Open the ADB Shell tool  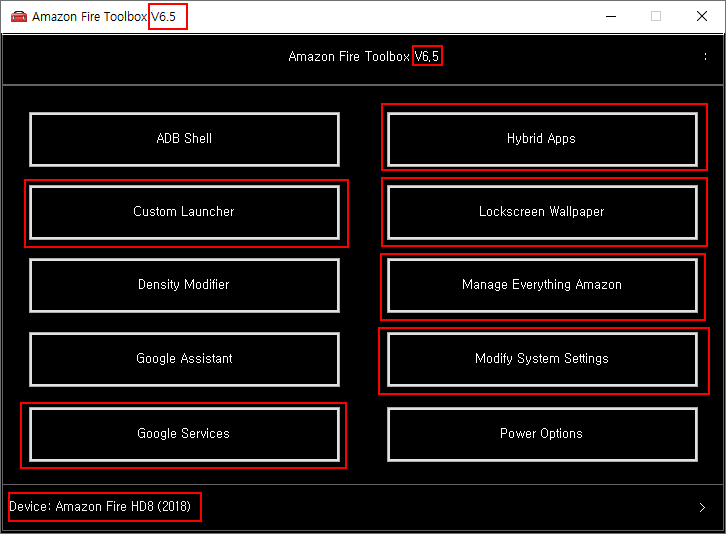click(184, 139)
